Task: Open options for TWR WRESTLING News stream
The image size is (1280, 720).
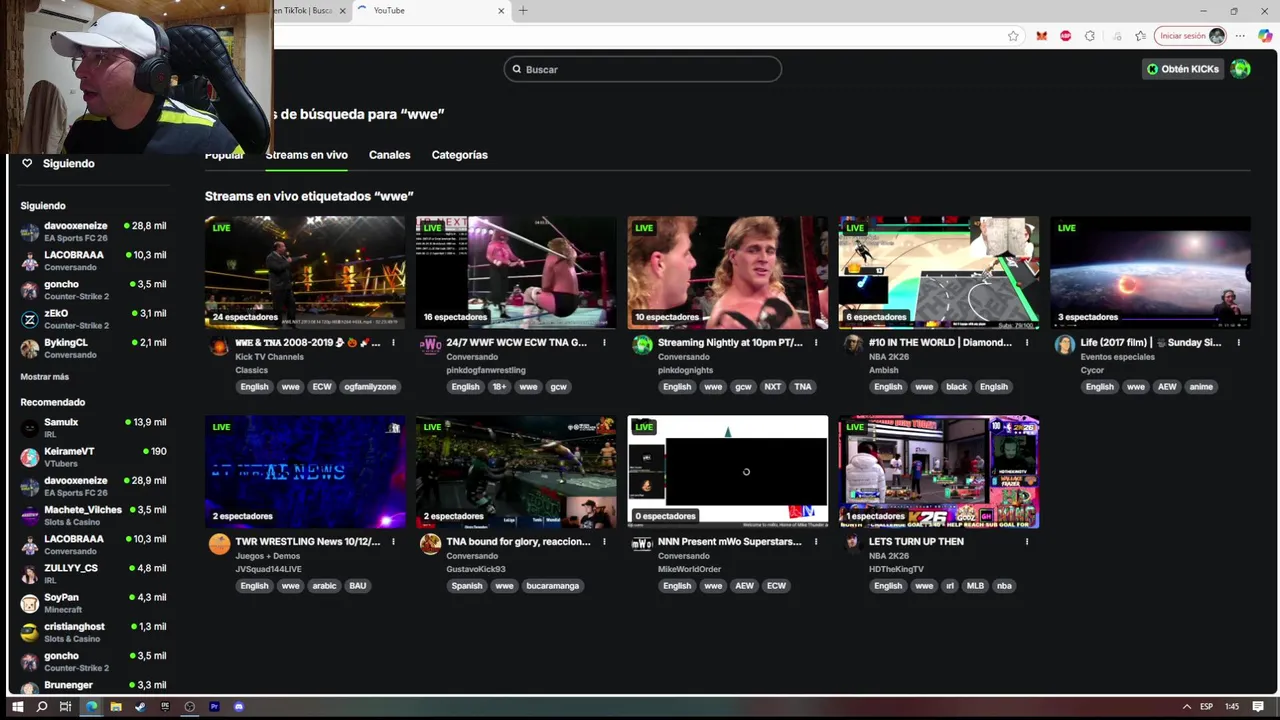Action: tap(393, 542)
